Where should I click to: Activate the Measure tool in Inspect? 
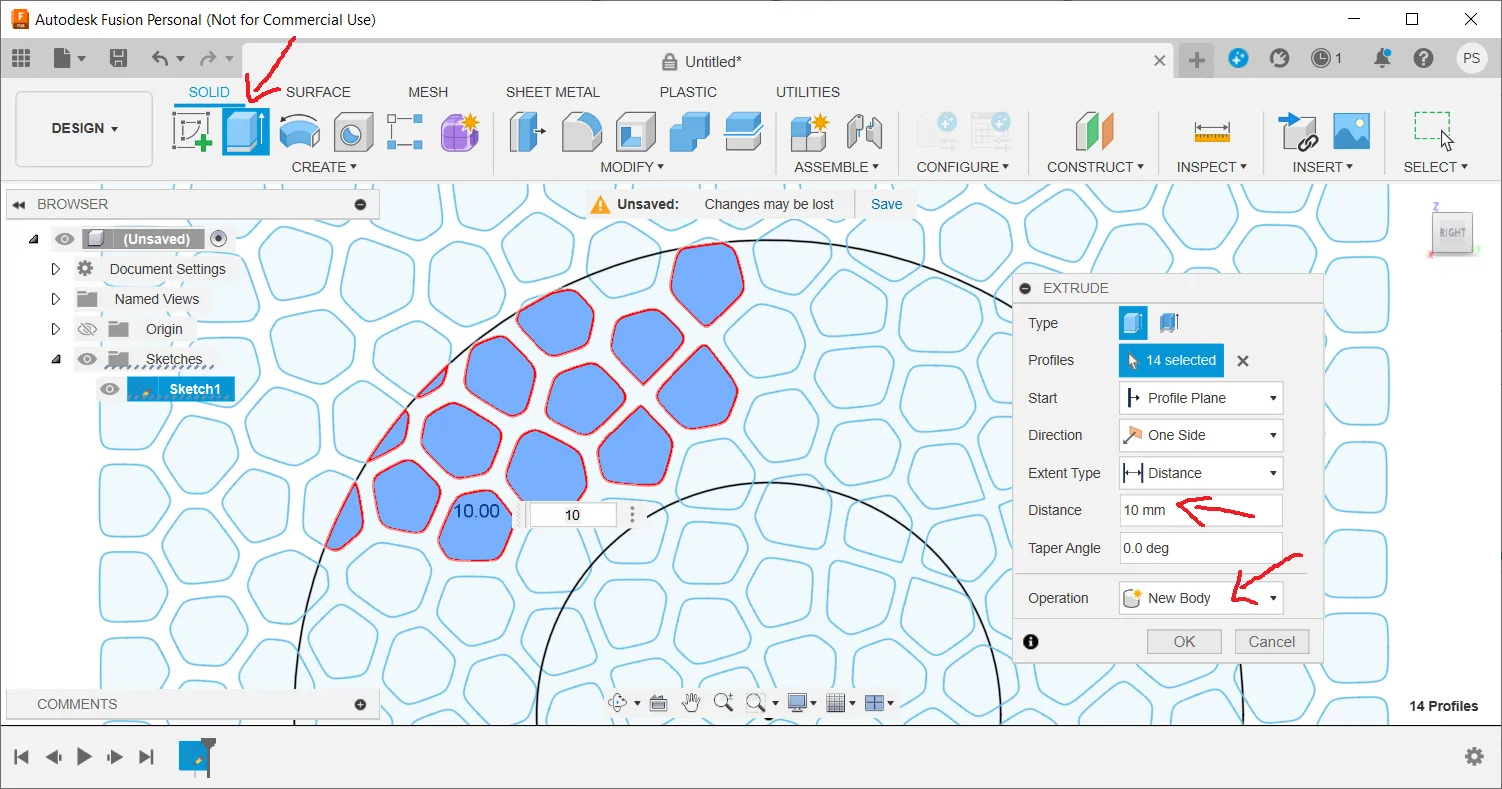[x=1212, y=132]
